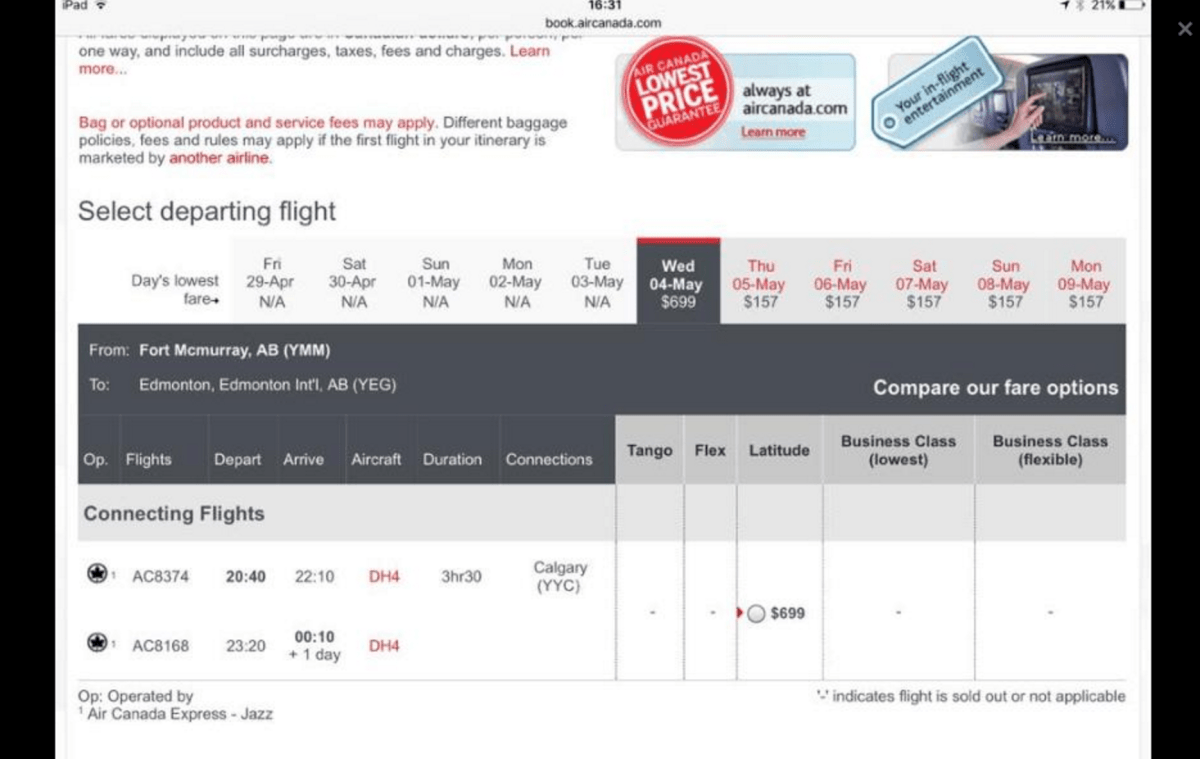Viewport: 1200px width, 759px height.
Task: Tap the book.aircanada.com address bar
Action: (x=603, y=22)
